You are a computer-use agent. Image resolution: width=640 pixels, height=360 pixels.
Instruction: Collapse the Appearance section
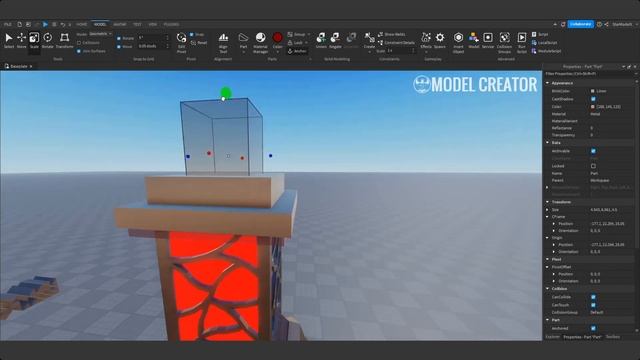coord(547,83)
